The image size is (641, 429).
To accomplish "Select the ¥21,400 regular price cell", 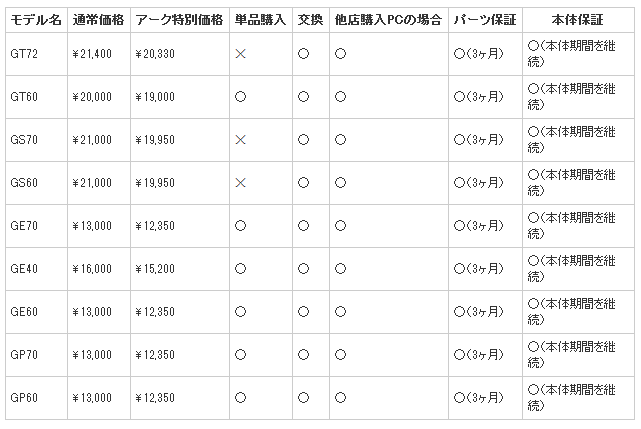I will [x=92, y=53].
